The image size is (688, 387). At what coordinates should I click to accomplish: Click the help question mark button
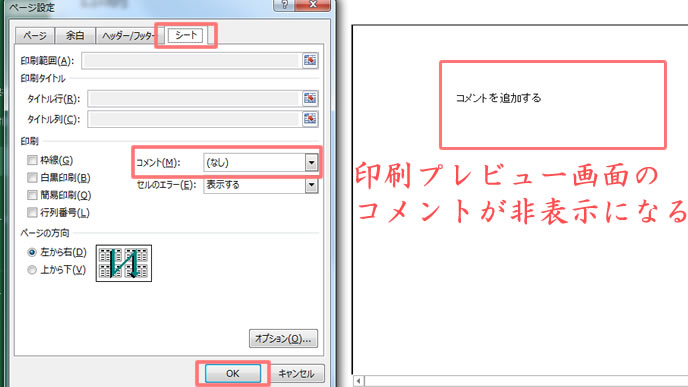point(284,5)
